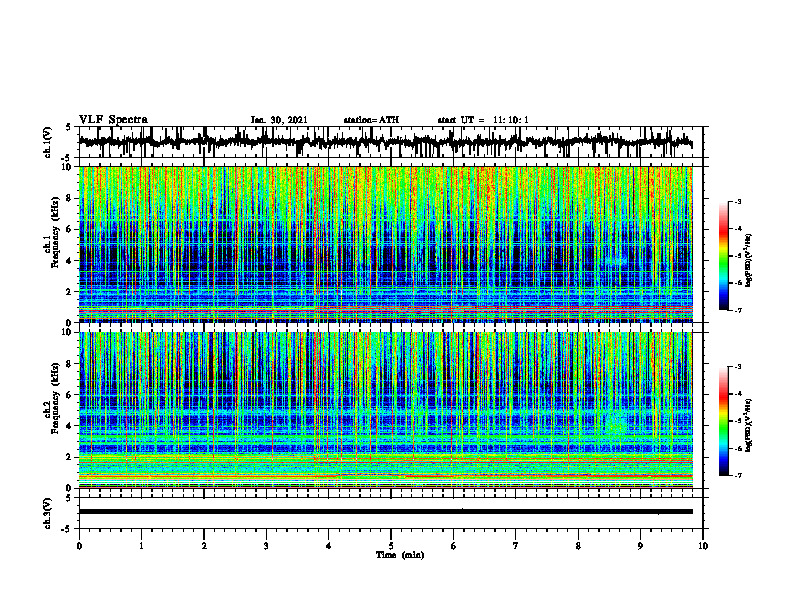Click the "-5" tick of the ch.3(V) axis
The height and width of the screenshot is (612, 792).
click(67, 529)
